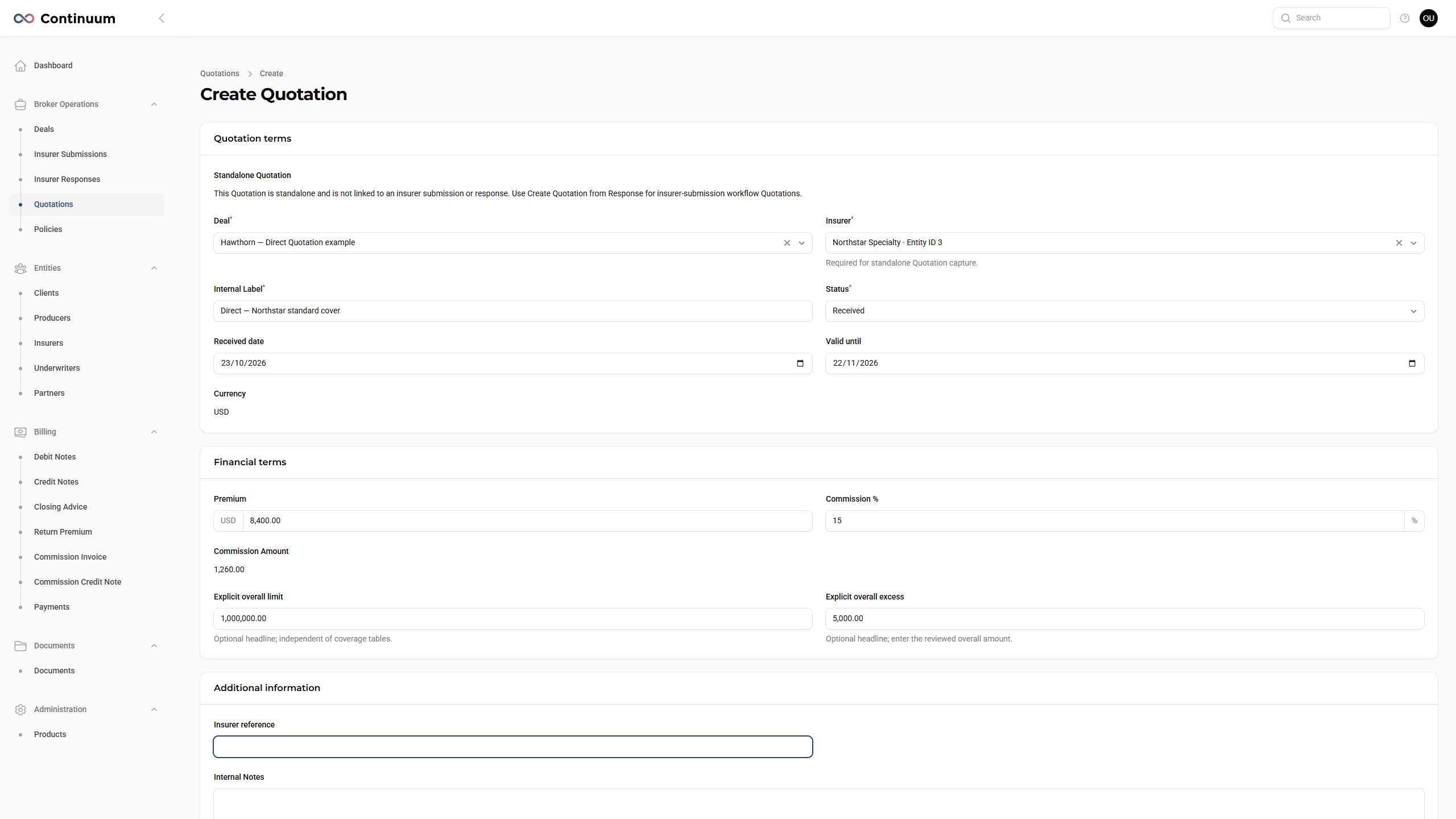Go to Deals in the sidebar

coord(44,129)
